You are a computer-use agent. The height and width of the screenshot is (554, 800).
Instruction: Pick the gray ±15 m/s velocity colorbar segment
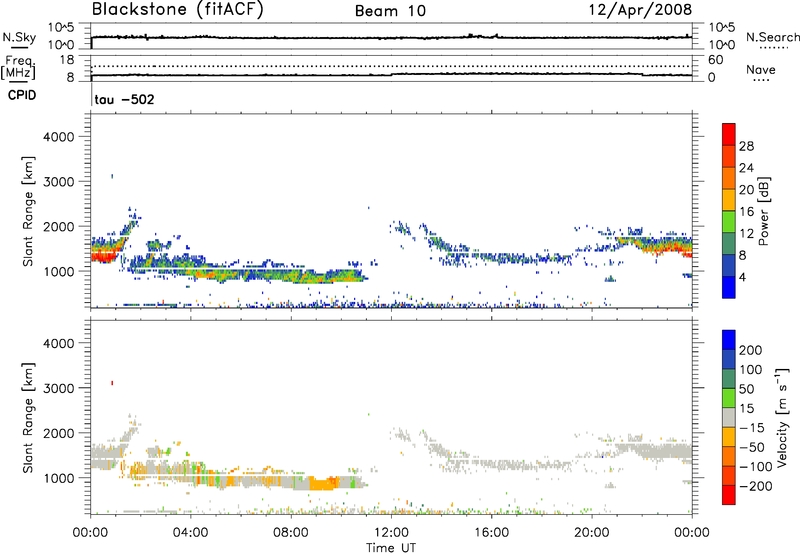click(x=729, y=417)
